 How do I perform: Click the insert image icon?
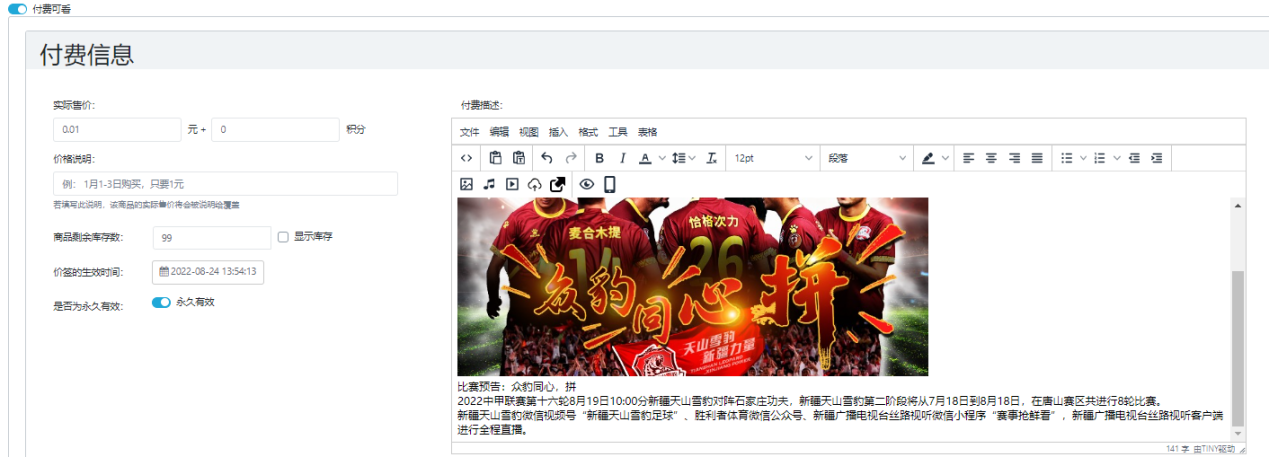[466, 184]
